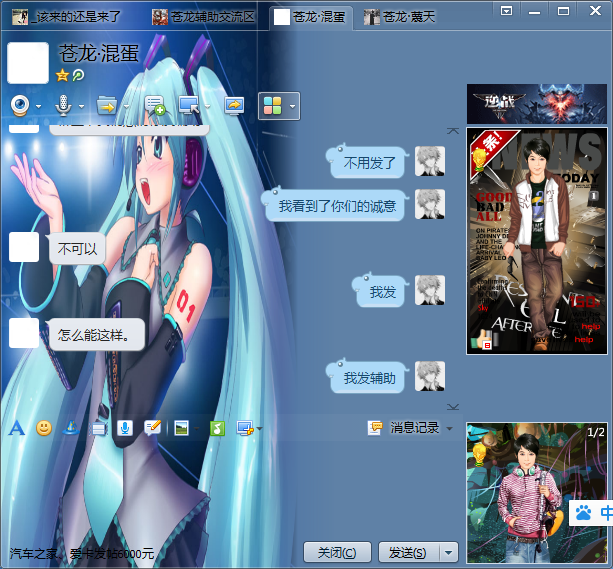
Task: Click the 关闭(C) close button
Action: 337,552
